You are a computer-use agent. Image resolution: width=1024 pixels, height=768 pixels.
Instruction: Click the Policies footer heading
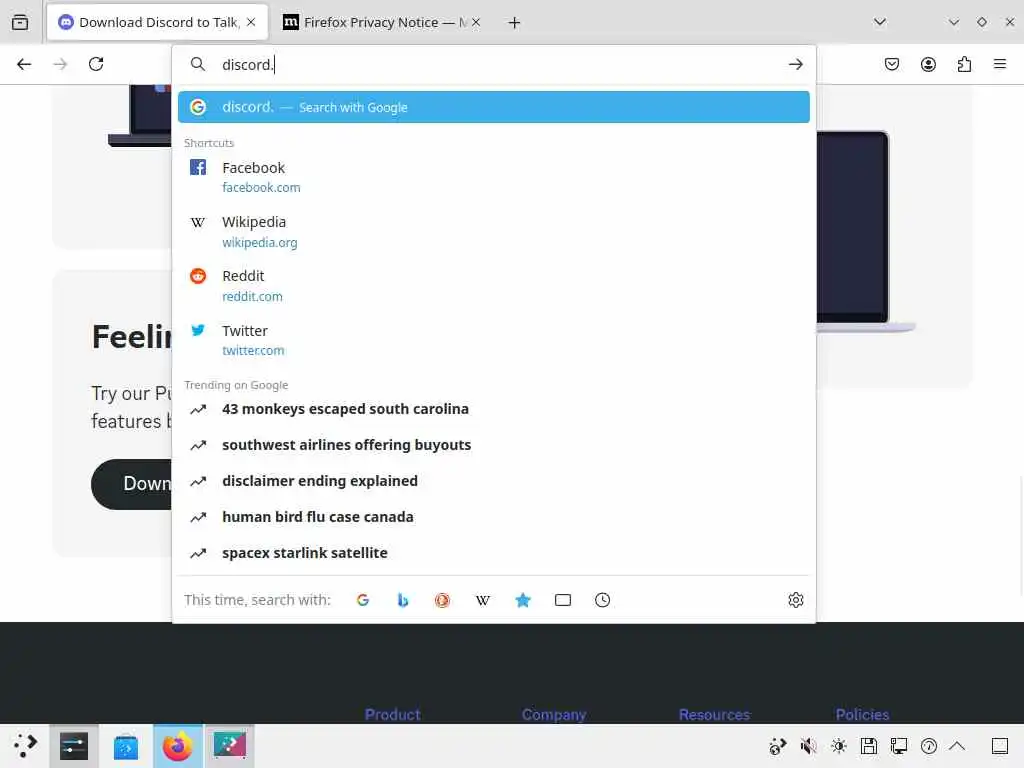pyautogui.click(x=862, y=714)
